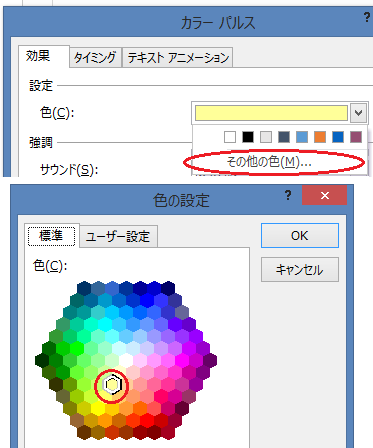The height and width of the screenshot is (448, 373).
Task: Pick the bright magenta hexagon
Action: [182, 360]
